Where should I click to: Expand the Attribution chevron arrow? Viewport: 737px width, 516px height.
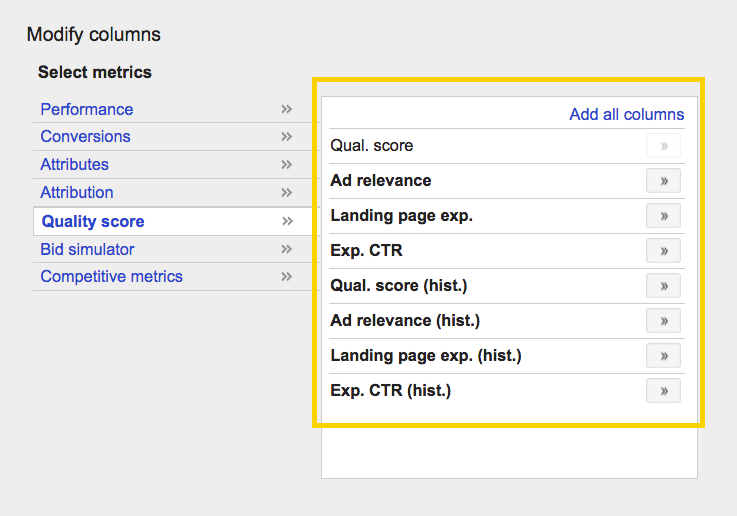pos(287,192)
